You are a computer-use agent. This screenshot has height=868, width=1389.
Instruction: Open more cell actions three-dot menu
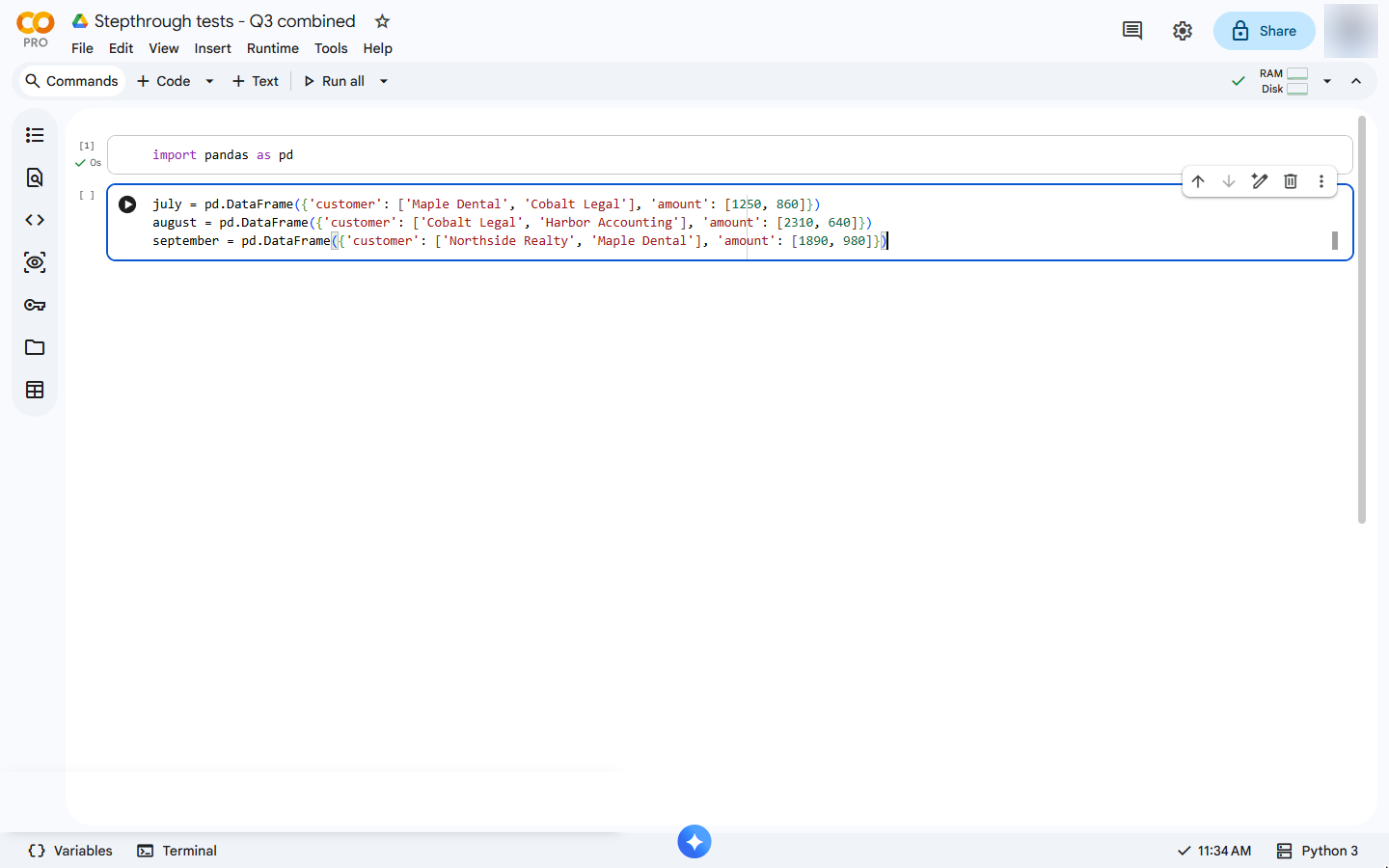click(1321, 181)
